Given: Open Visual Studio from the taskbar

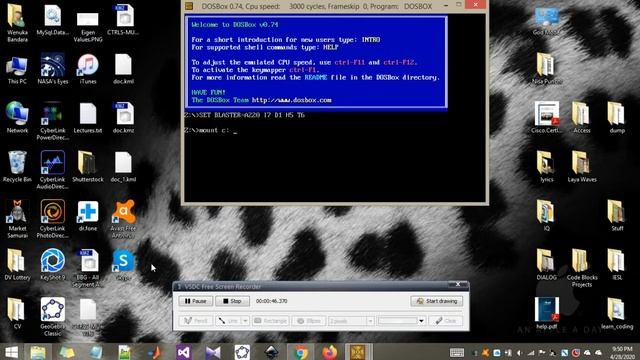Looking at the screenshot, I should [x=184, y=352].
